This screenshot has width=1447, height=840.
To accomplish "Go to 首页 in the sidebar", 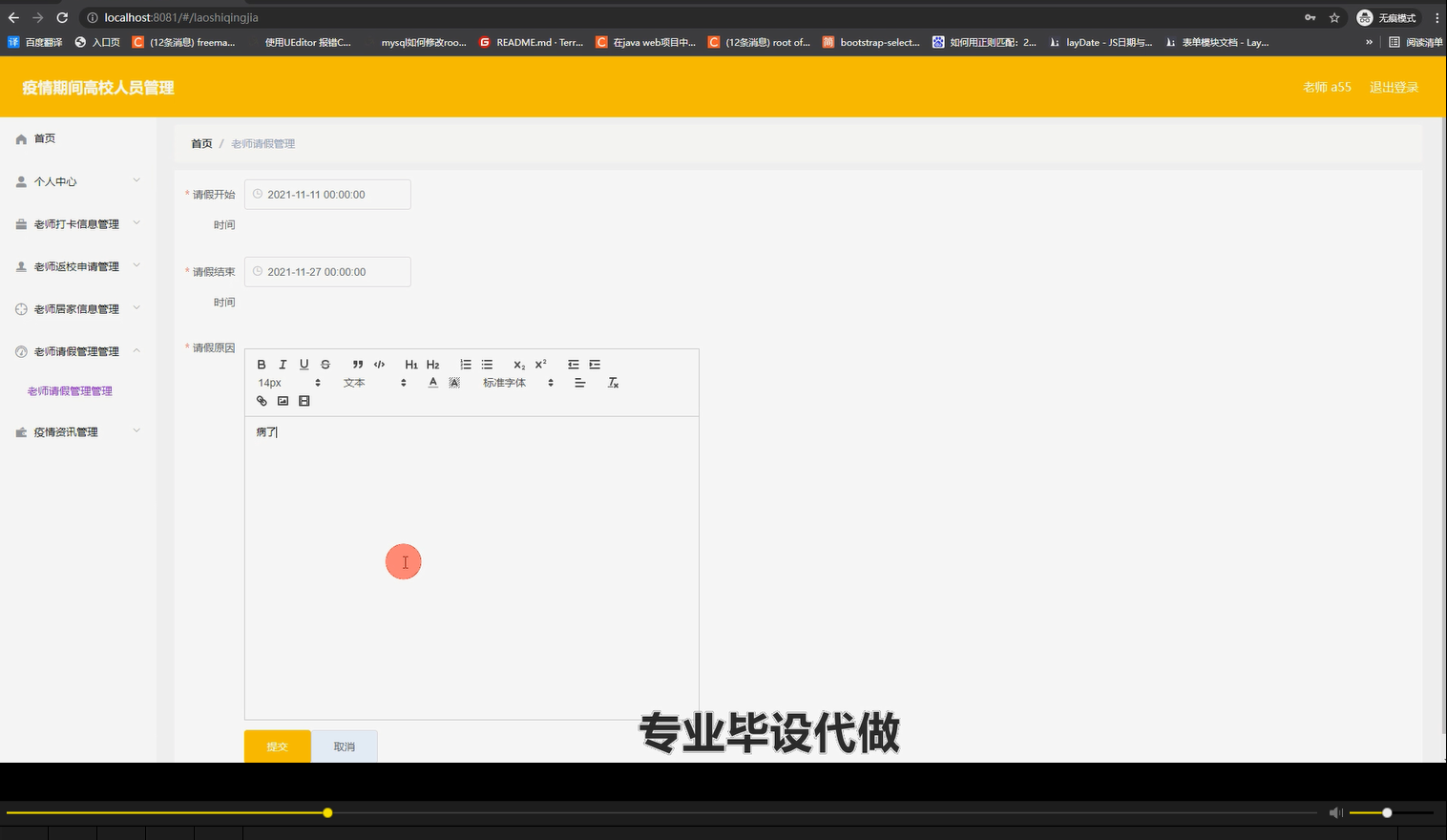I will (x=78, y=138).
